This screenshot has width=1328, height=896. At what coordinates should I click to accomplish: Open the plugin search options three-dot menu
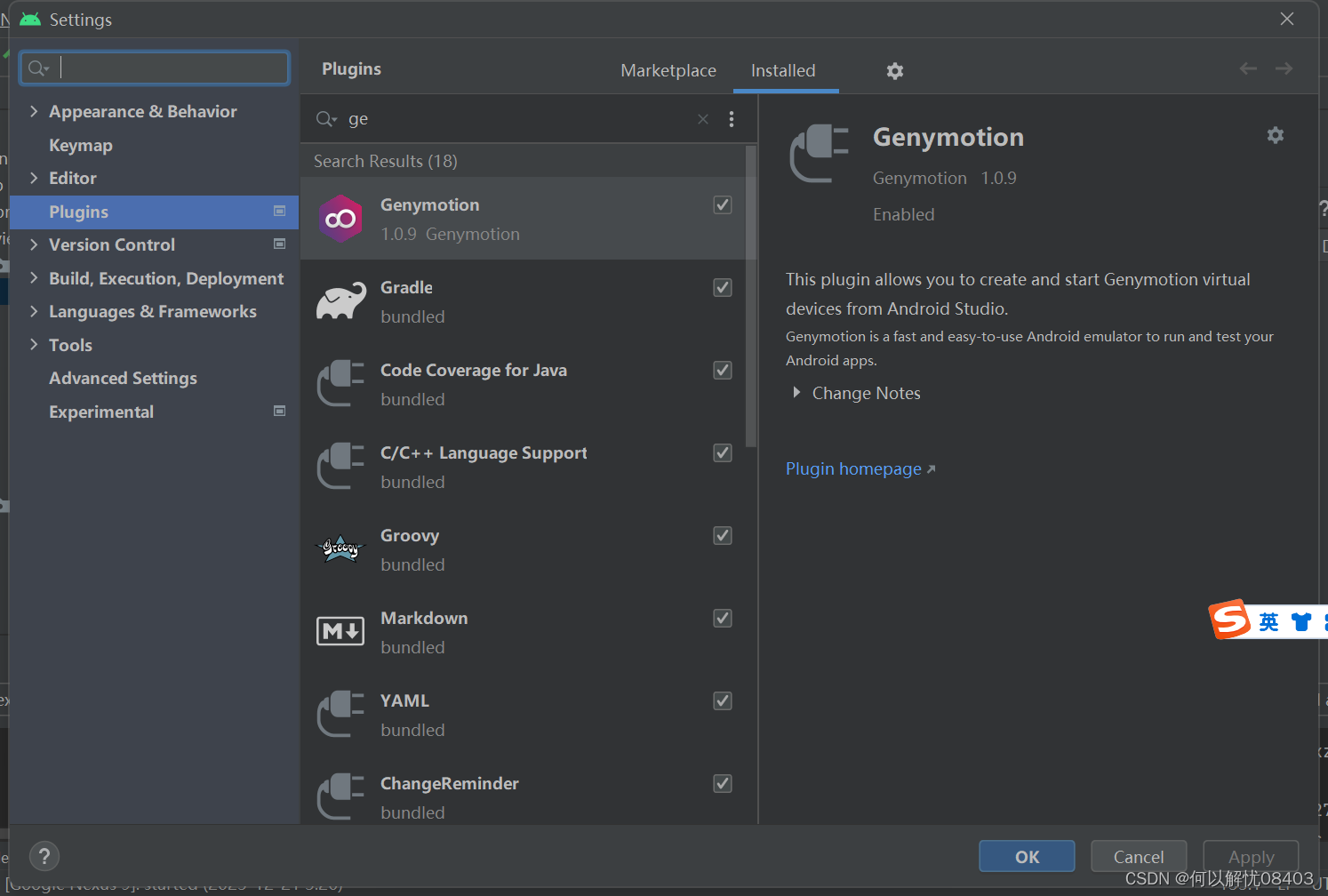coord(732,119)
